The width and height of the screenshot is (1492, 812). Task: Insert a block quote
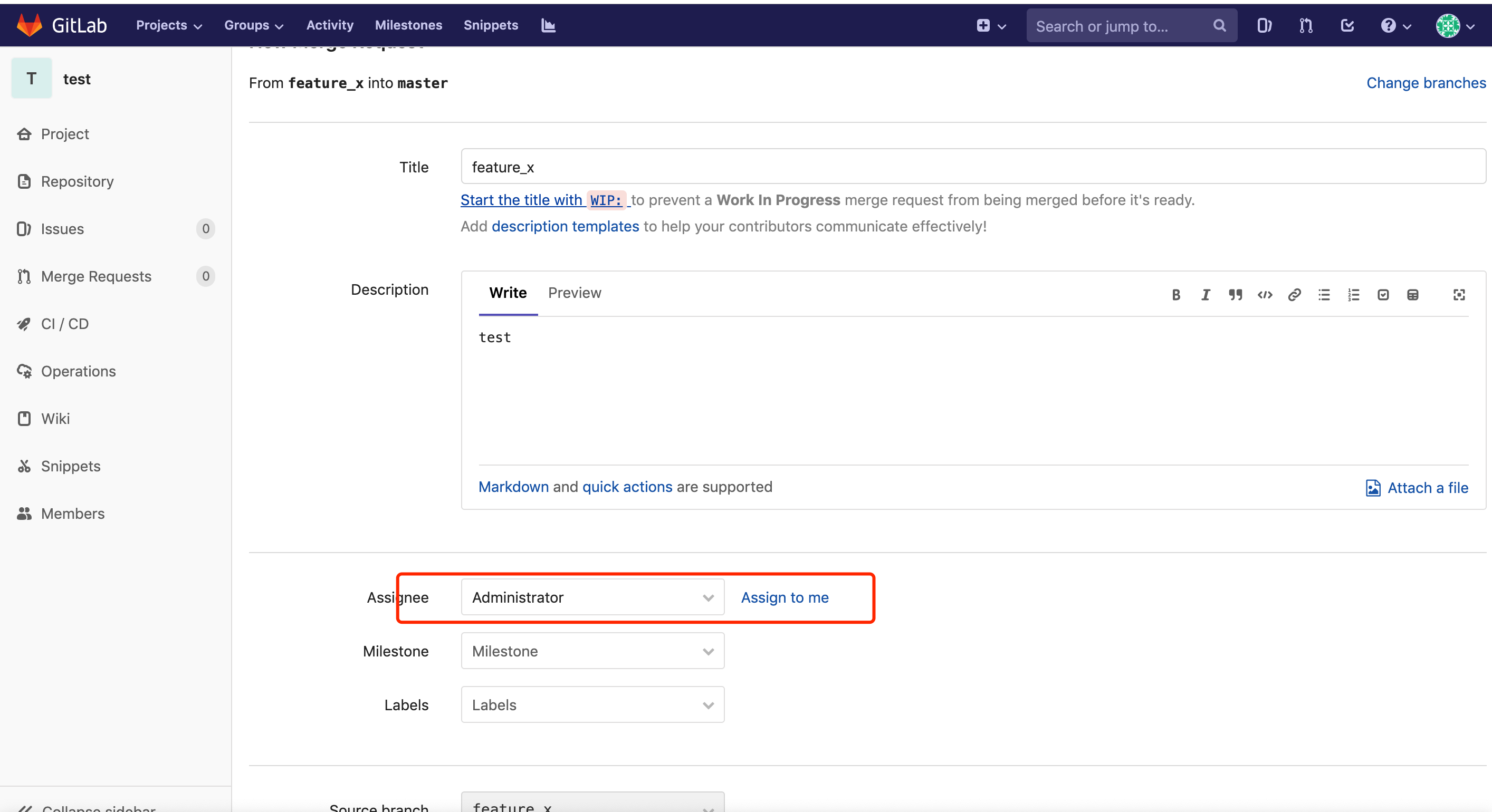[1235, 295]
